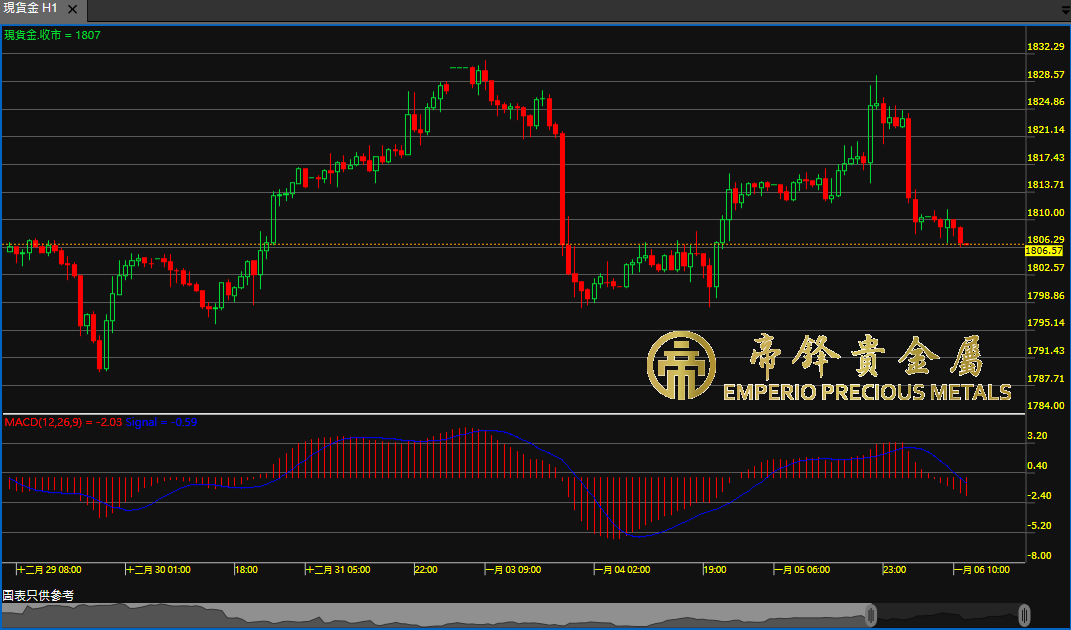The height and width of the screenshot is (630, 1071).
Task: Click the 1787.71 price axis label
Action: coord(1046,379)
